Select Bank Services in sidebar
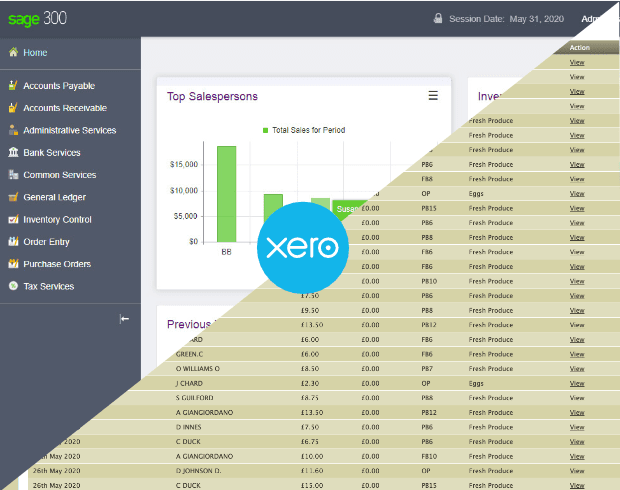Image resolution: width=620 pixels, height=490 pixels. tap(52, 153)
